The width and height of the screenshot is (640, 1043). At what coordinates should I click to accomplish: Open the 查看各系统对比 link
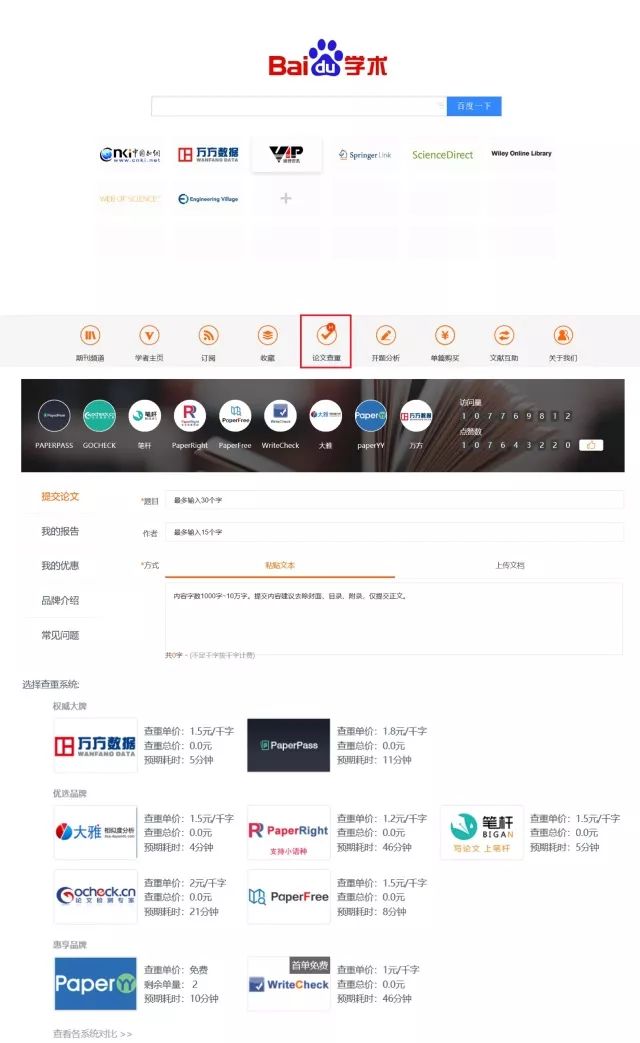point(92,1034)
